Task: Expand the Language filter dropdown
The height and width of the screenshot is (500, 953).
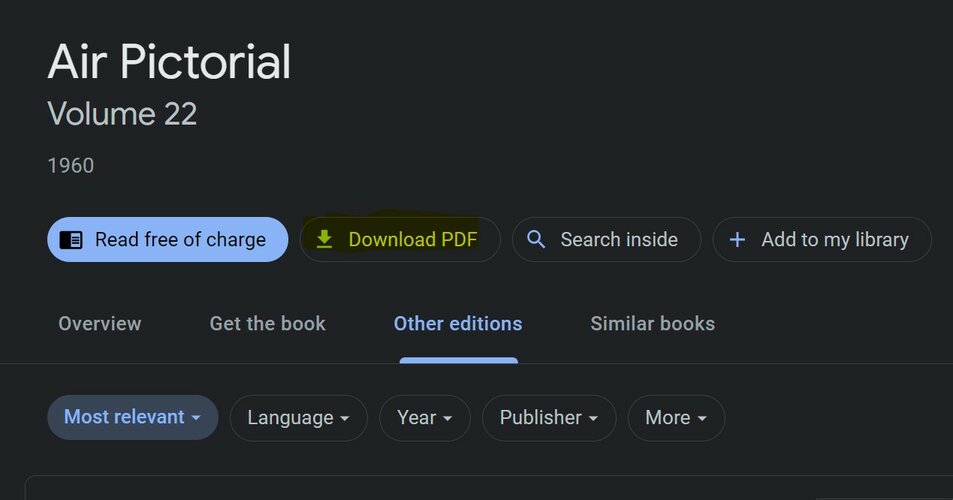Action: 298,418
